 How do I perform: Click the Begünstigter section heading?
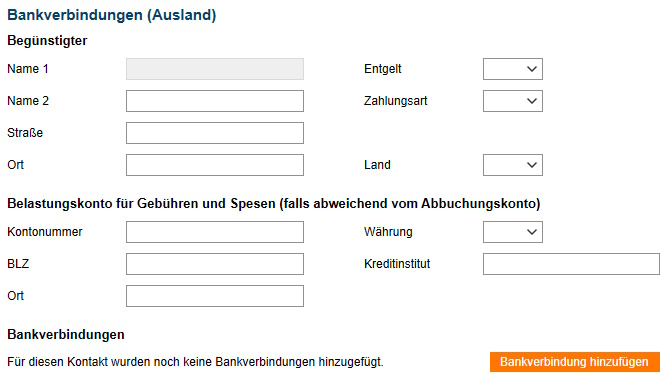click(47, 41)
